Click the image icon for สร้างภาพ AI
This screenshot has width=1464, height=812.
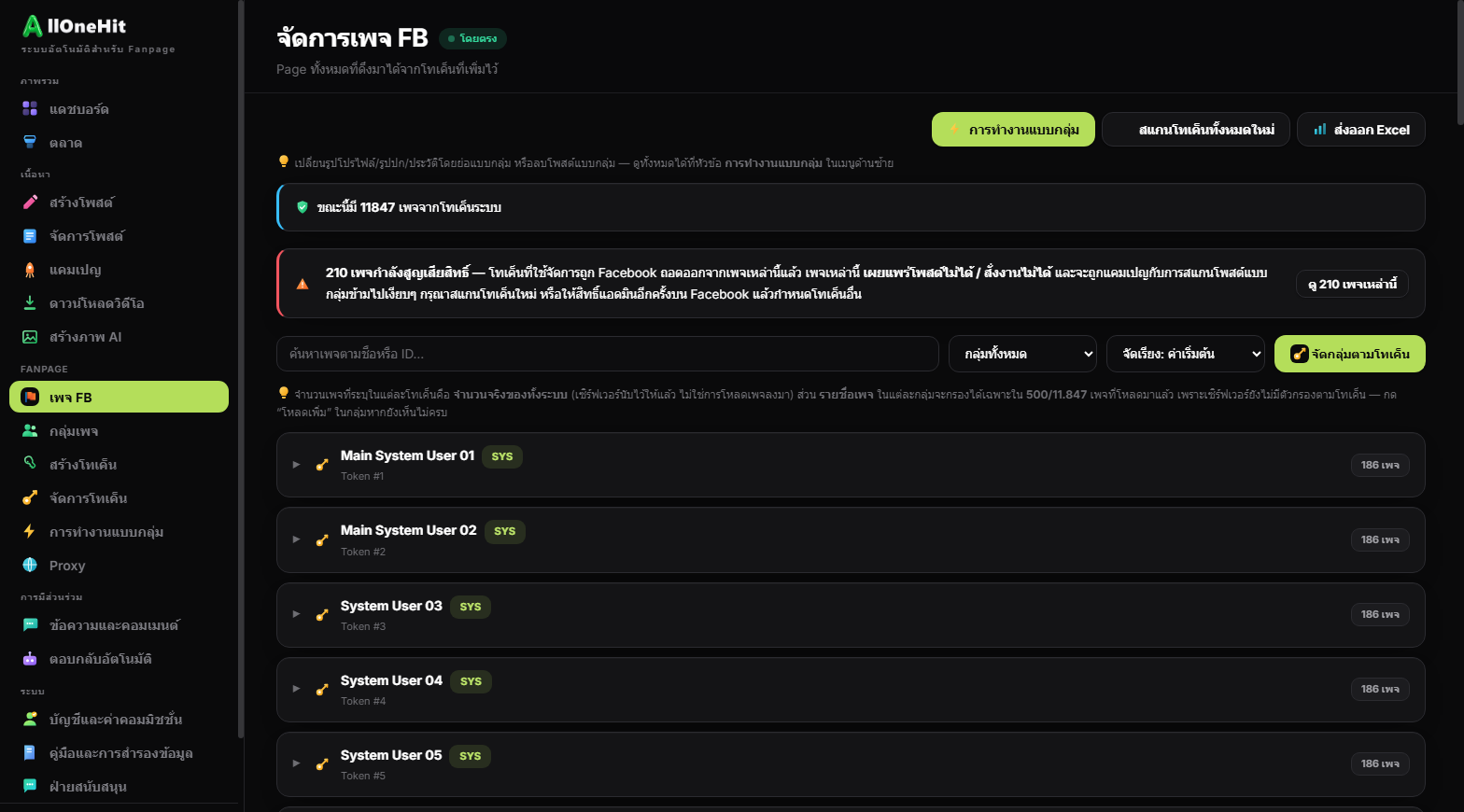pos(30,337)
